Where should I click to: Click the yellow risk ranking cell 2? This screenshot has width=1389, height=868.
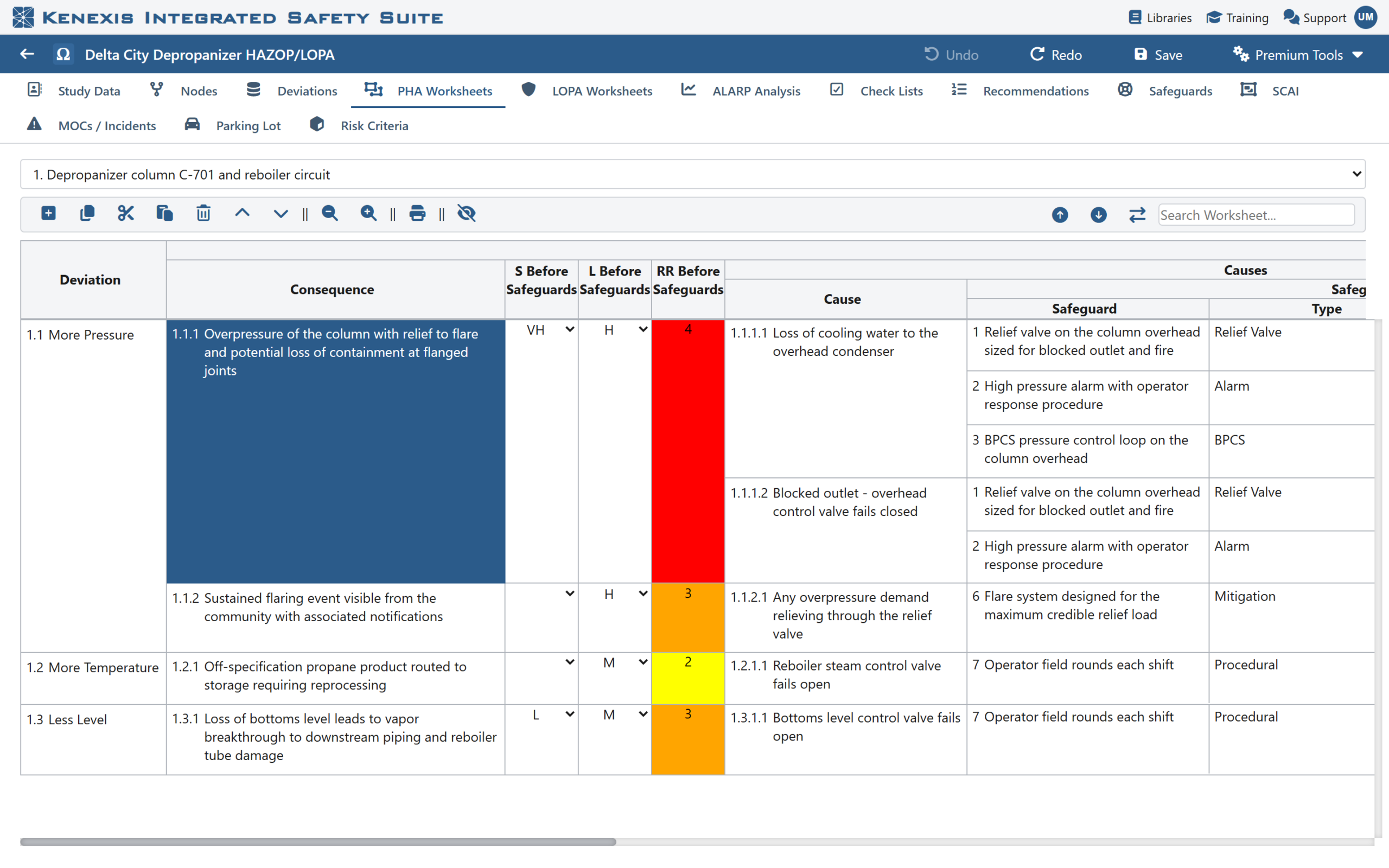[687, 678]
